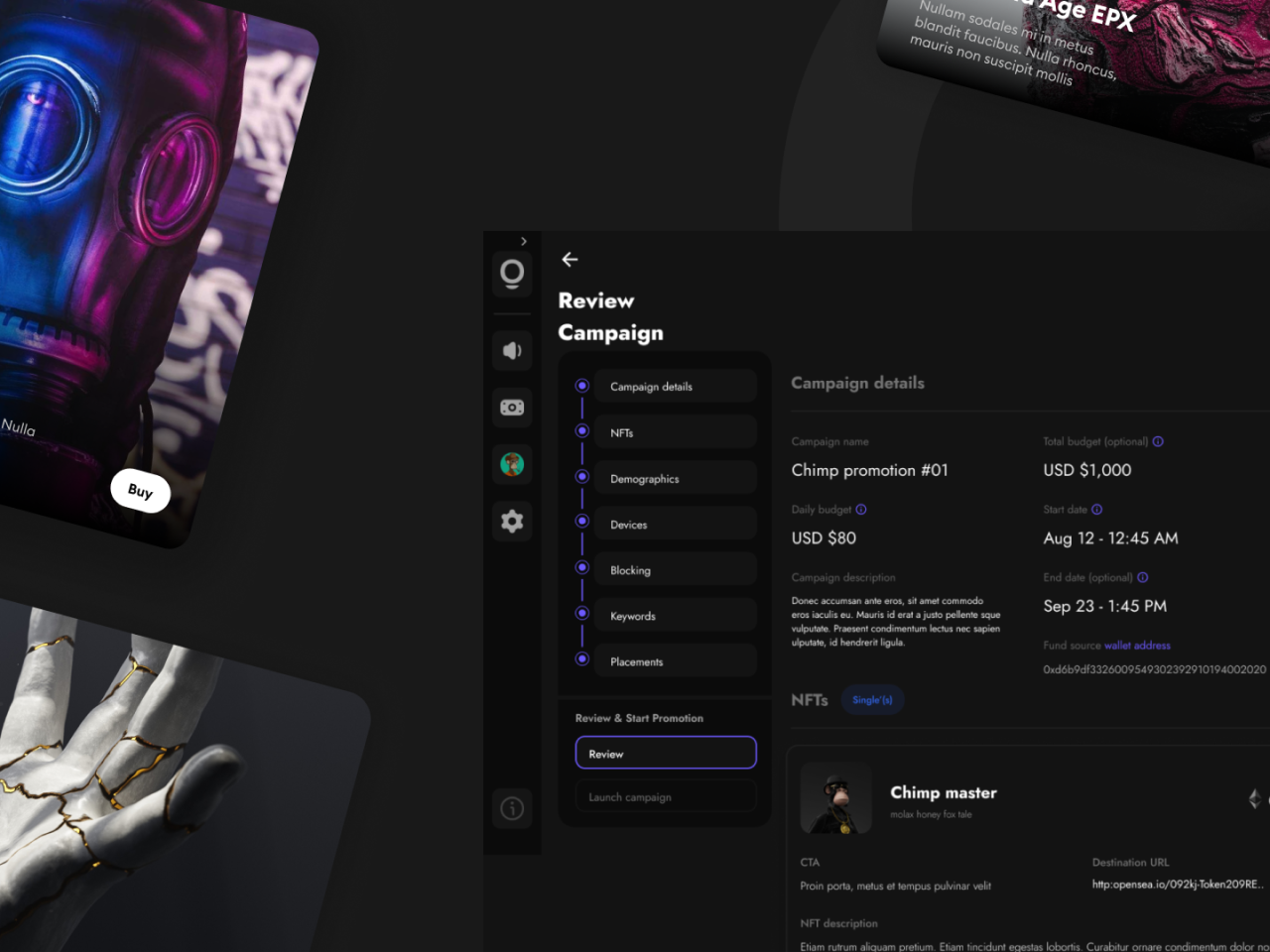Click info icon next to Daily budget
1270x952 pixels.
pos(861,510)
